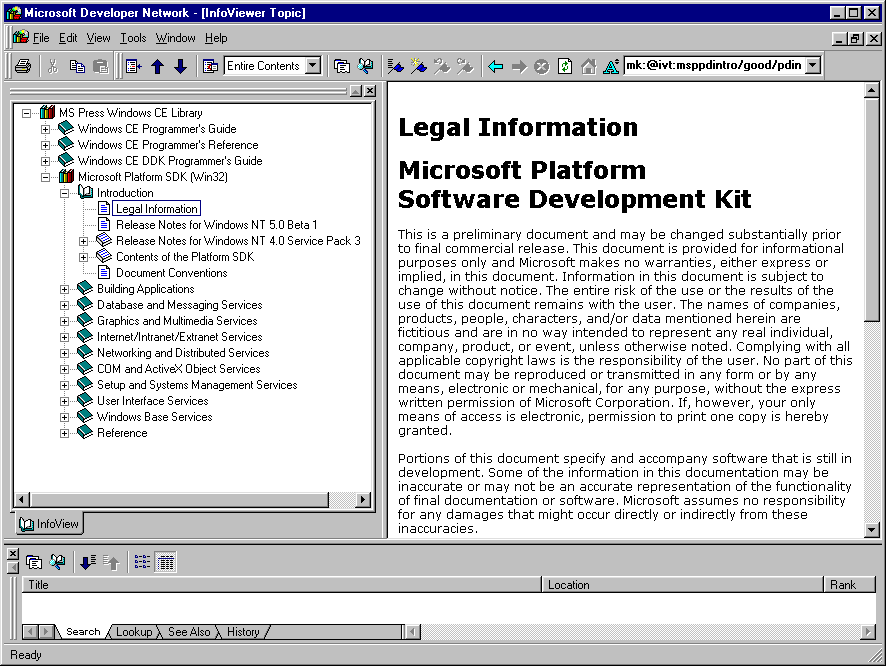The width and height of the screenshot is (886, 666).
Task: Go forward with the grey right arrow
Action: (x=519, y=67)
